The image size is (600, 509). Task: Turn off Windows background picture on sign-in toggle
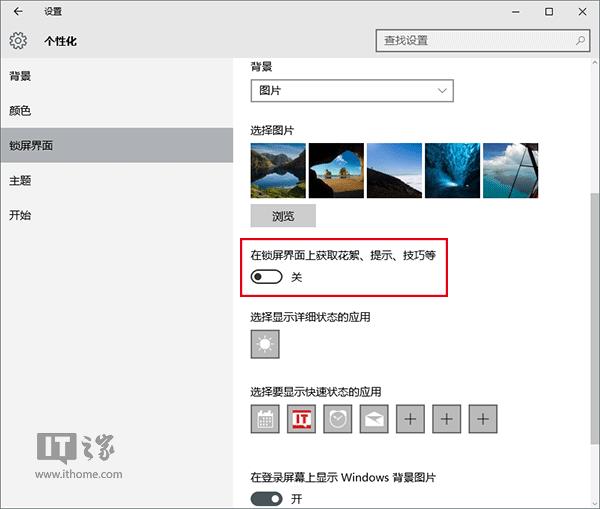point(267,499)
